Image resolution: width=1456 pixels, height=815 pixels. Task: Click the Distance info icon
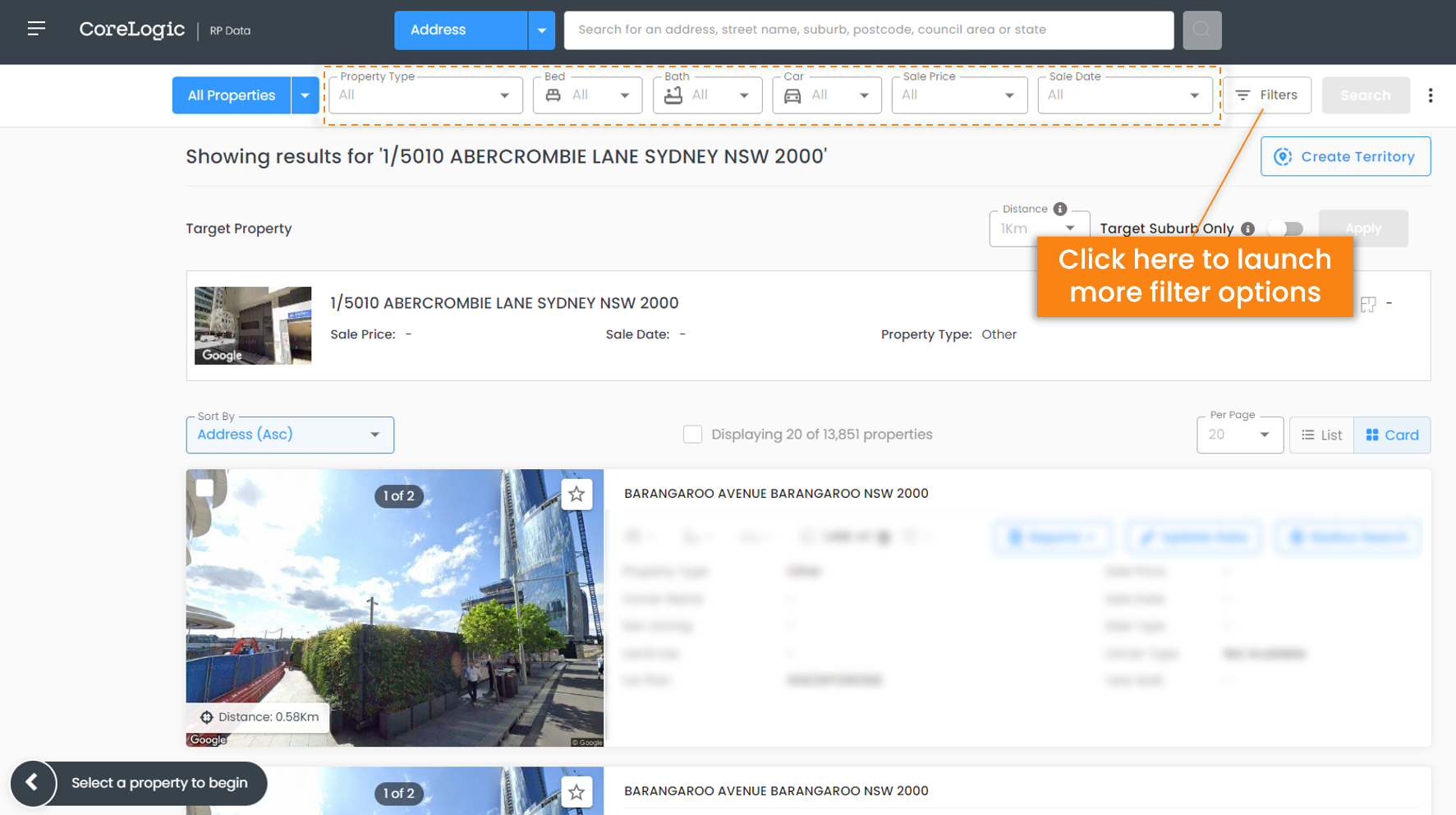click(1060, 209)
